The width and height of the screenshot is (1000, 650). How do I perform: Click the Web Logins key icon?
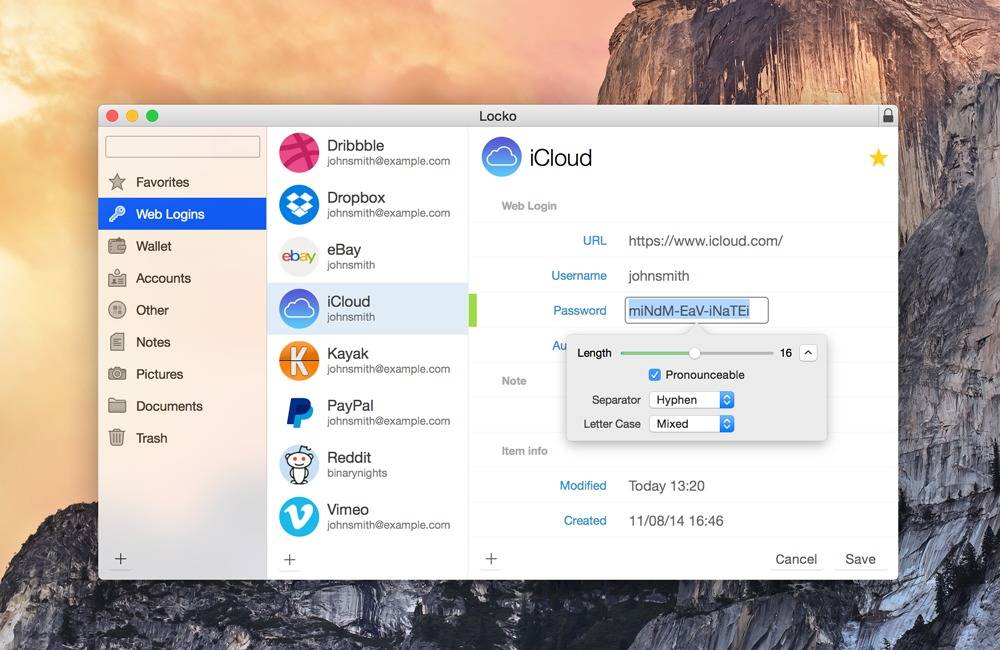[x=117, y=214]
